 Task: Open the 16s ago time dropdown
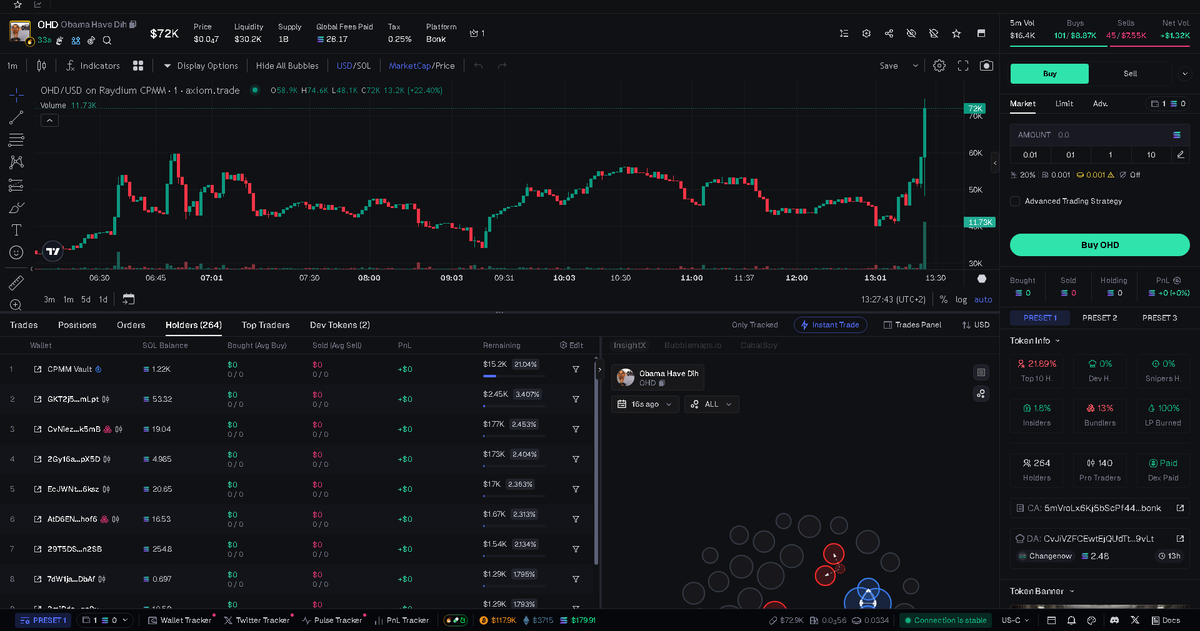click(645, 404)
